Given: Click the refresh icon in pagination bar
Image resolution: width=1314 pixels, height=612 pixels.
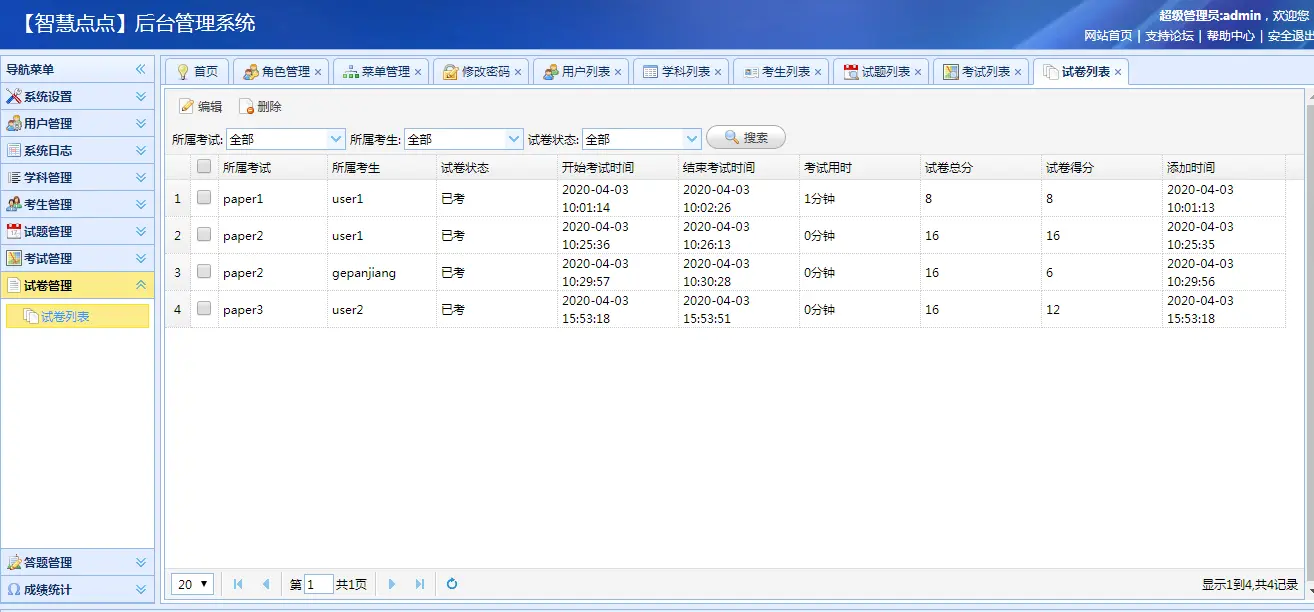Looking at the screenshot, I should [x=452, y=584].
